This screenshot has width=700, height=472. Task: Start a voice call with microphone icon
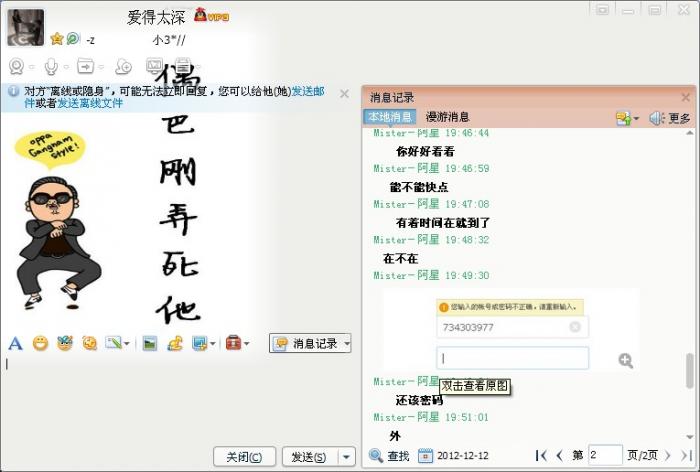click(51, 67)
